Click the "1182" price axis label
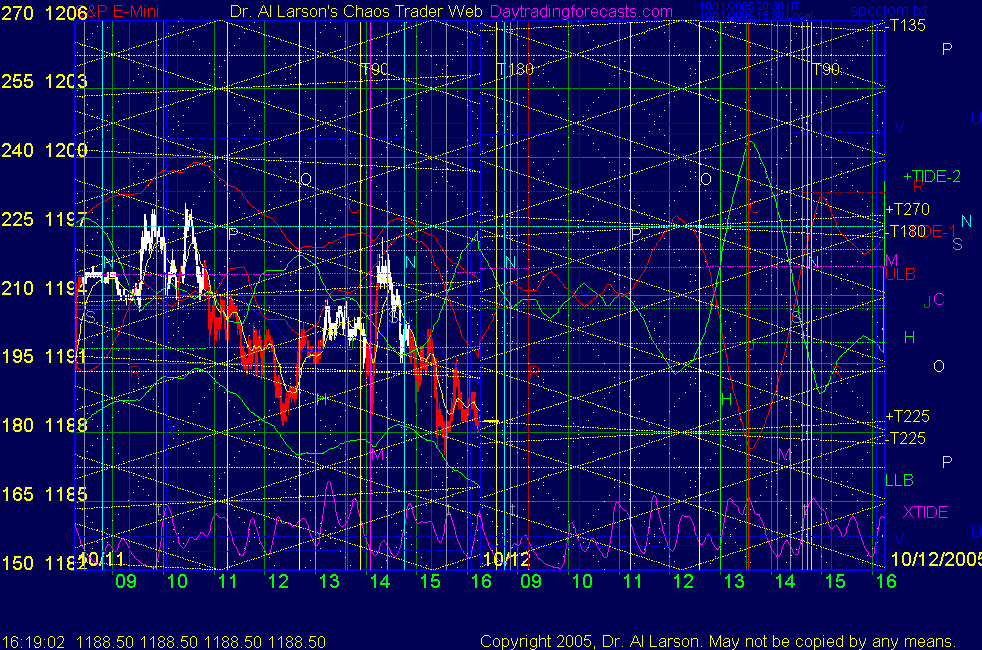Image resolution: width=982 pixels, height=650 pixels. (x=66, y=563)
